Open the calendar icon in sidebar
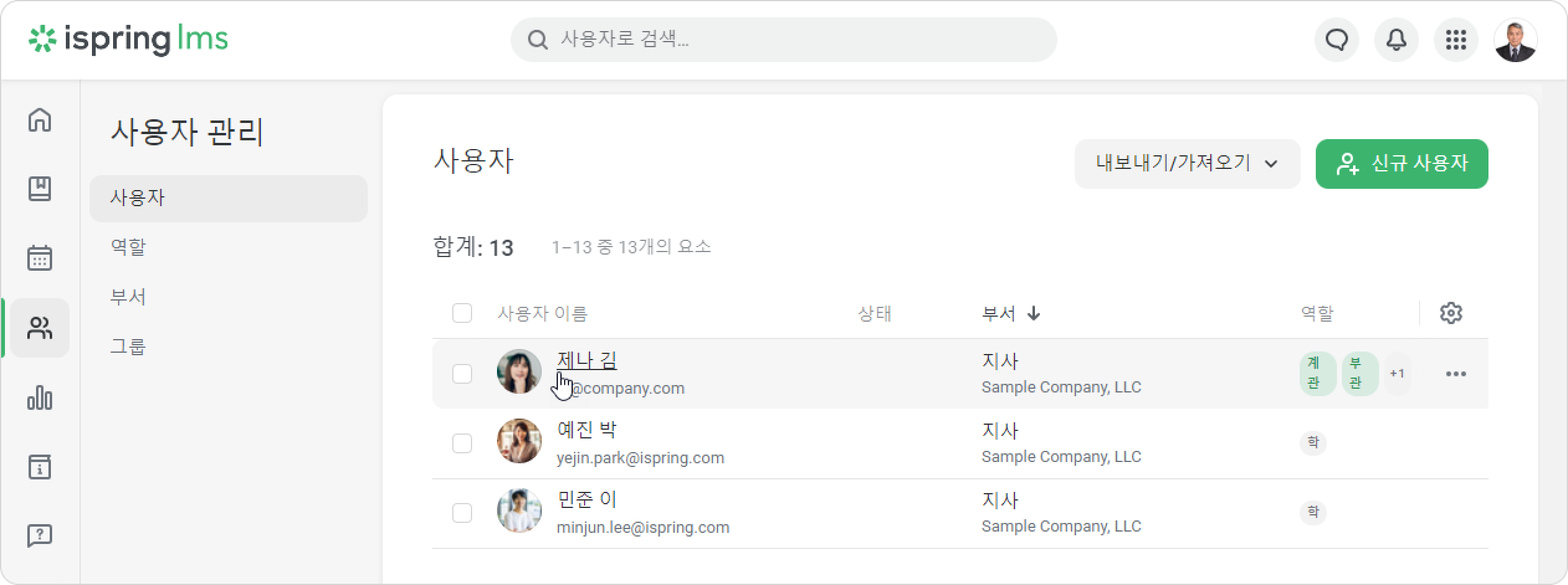The height and width of the screenshot is (585, 1568). click(x=40, y=258)
